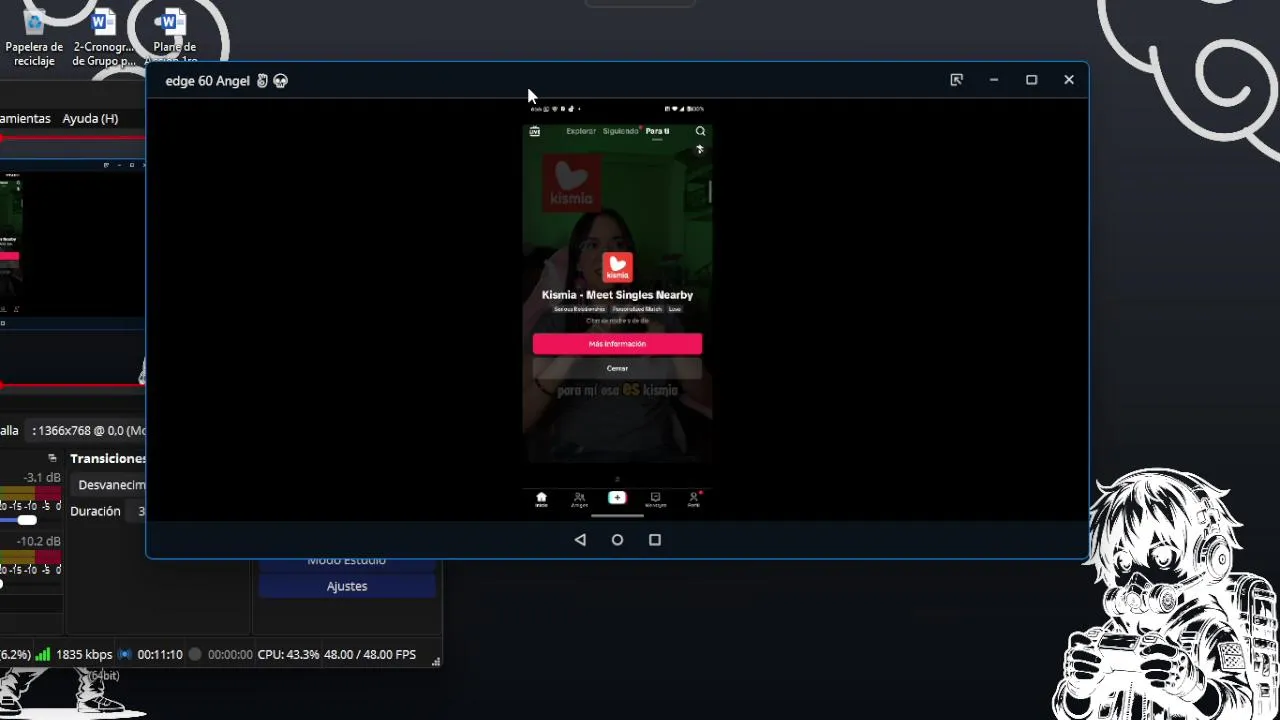Click the scroll indicator on phone screen edge
This screenshot has height=720, width=1280.
pos(710,192)
